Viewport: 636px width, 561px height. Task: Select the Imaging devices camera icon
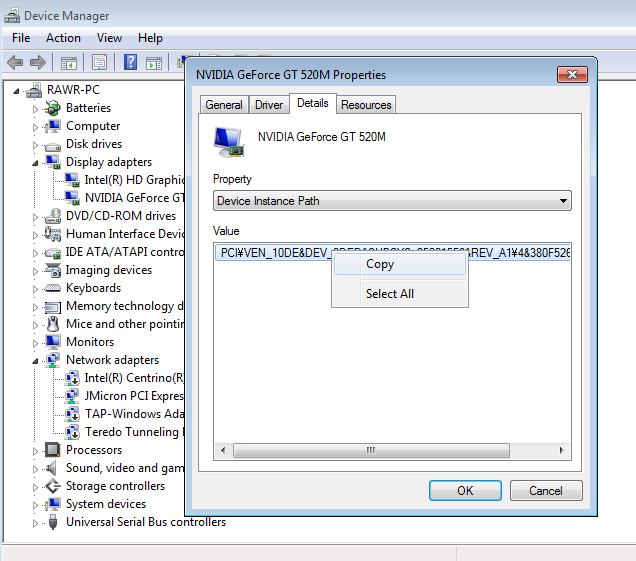[x=53, y=270]
